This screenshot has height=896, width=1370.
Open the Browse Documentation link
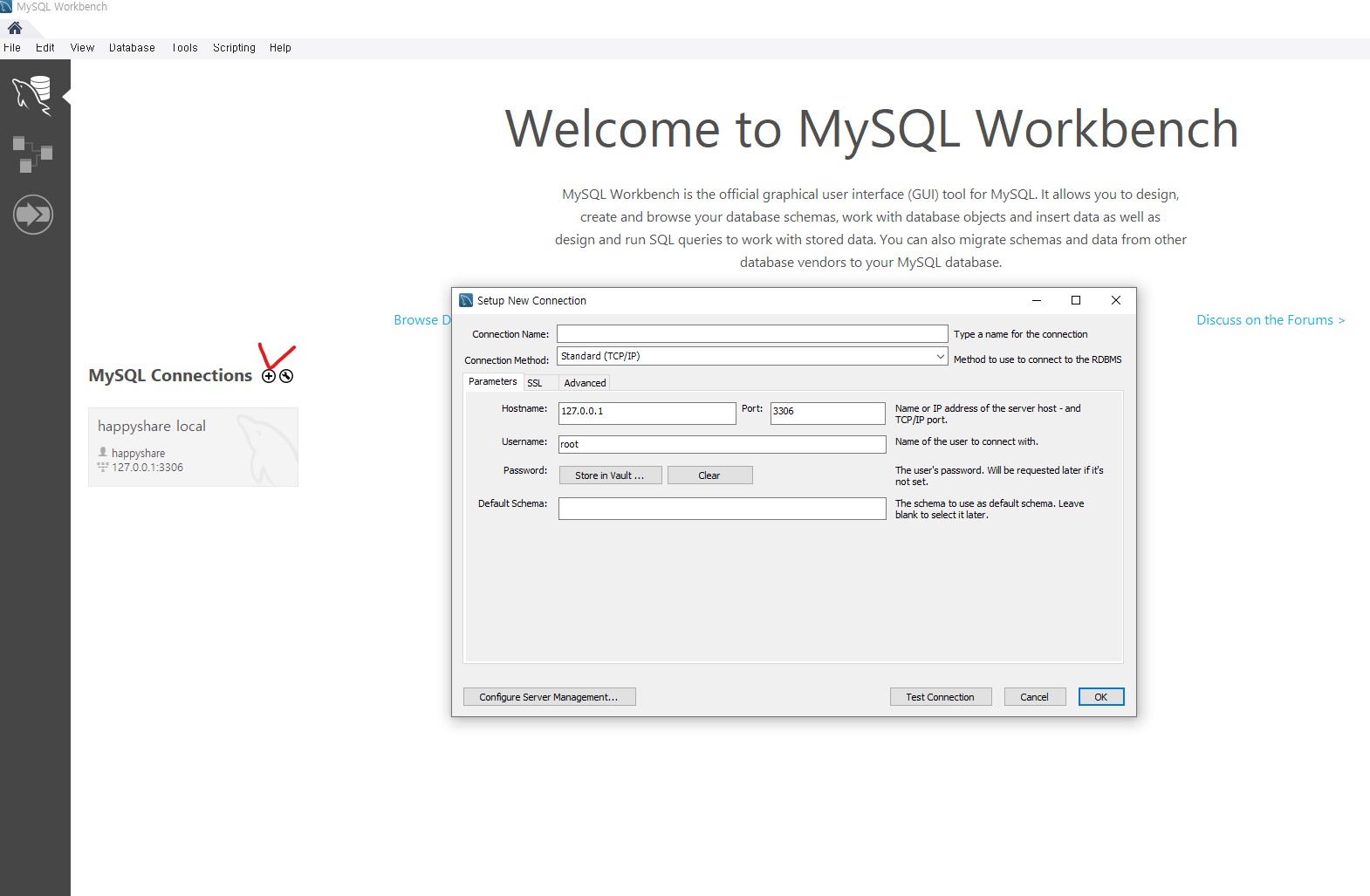click(421, 320)
